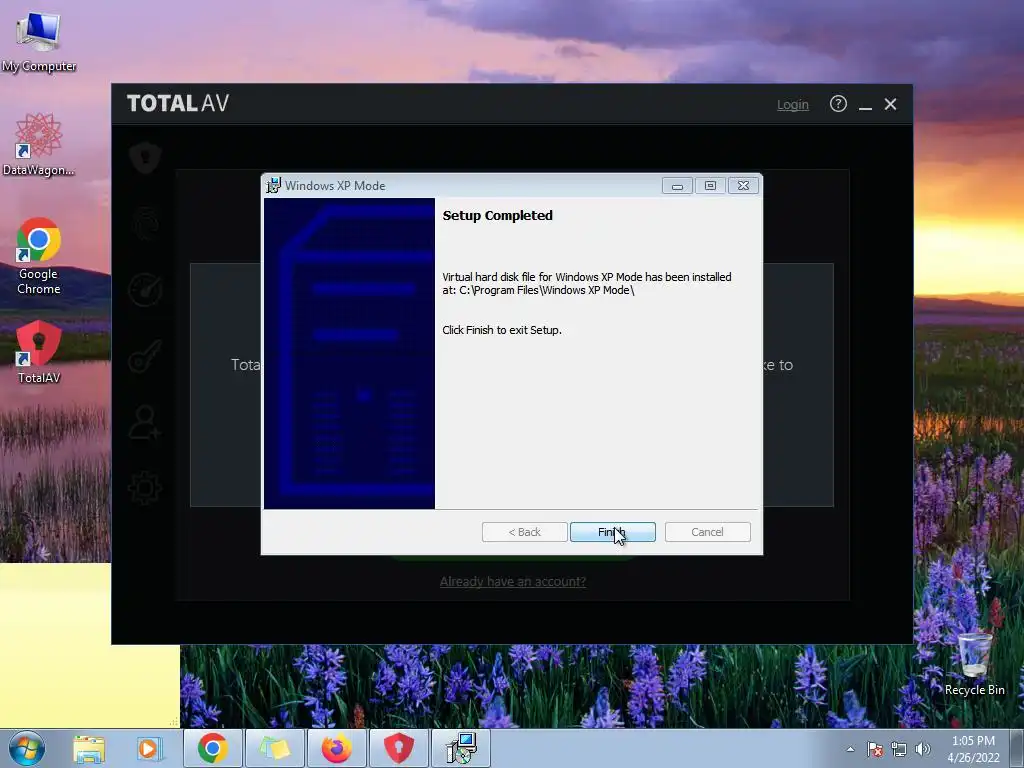Image resolution: width=1024 pixels, height=768 pixels.
Task: Open TotalAV settings gear sidebar icon
Action: (145, 488)
